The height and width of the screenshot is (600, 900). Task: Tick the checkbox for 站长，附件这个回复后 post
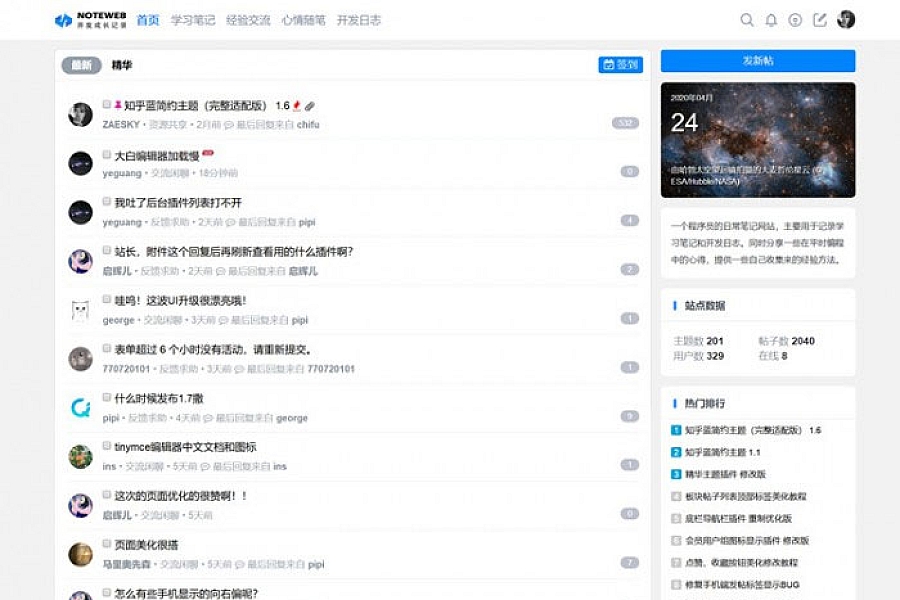(x=107, y=250)
